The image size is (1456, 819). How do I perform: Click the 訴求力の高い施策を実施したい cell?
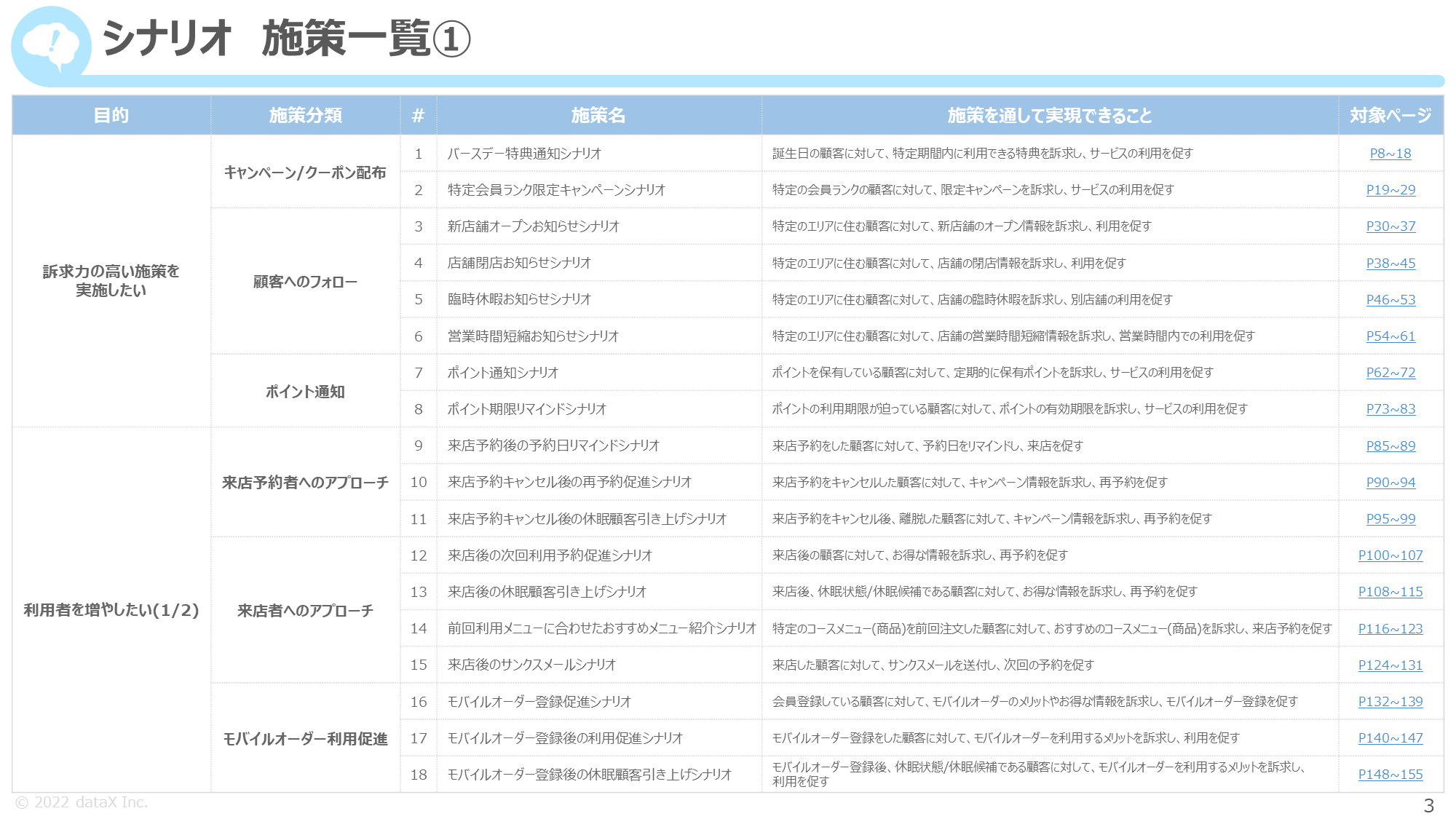(111, 281)
